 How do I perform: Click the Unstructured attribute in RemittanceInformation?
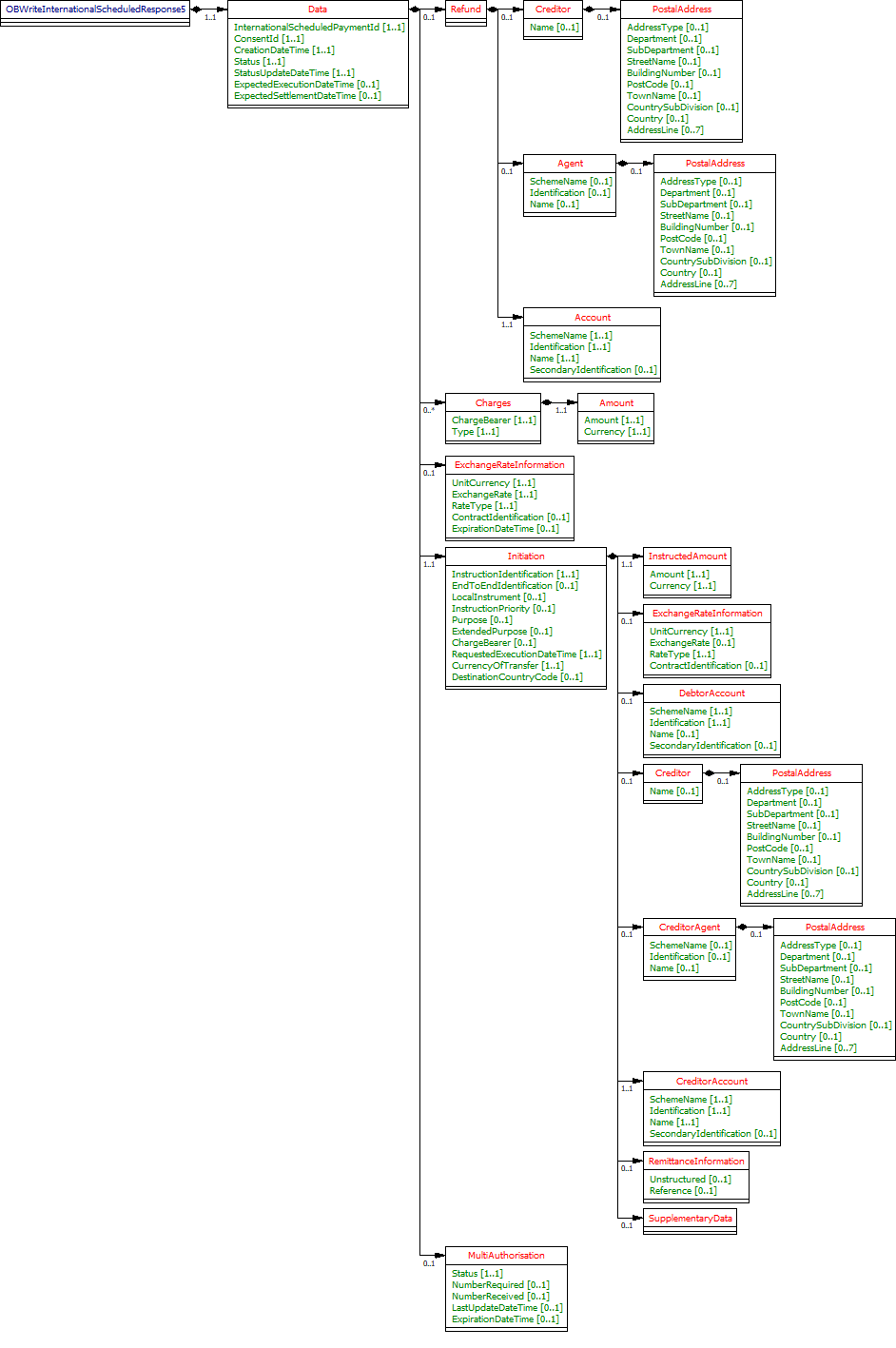(x=690, y=1180)
